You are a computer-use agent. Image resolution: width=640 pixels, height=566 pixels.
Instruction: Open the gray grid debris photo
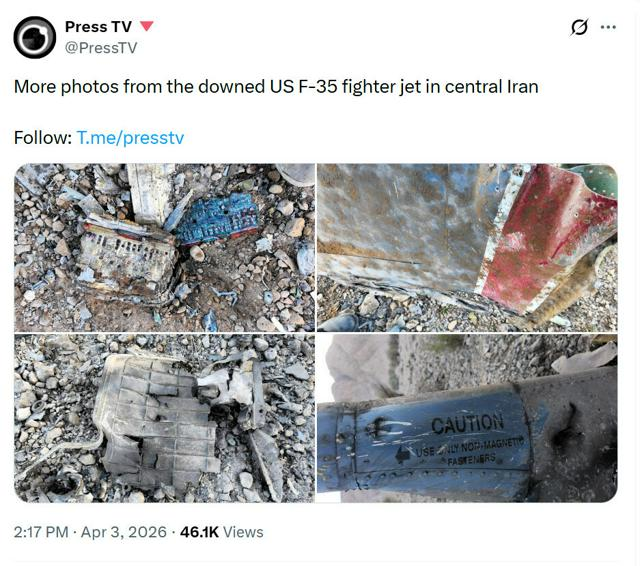[x=164, y=418]
